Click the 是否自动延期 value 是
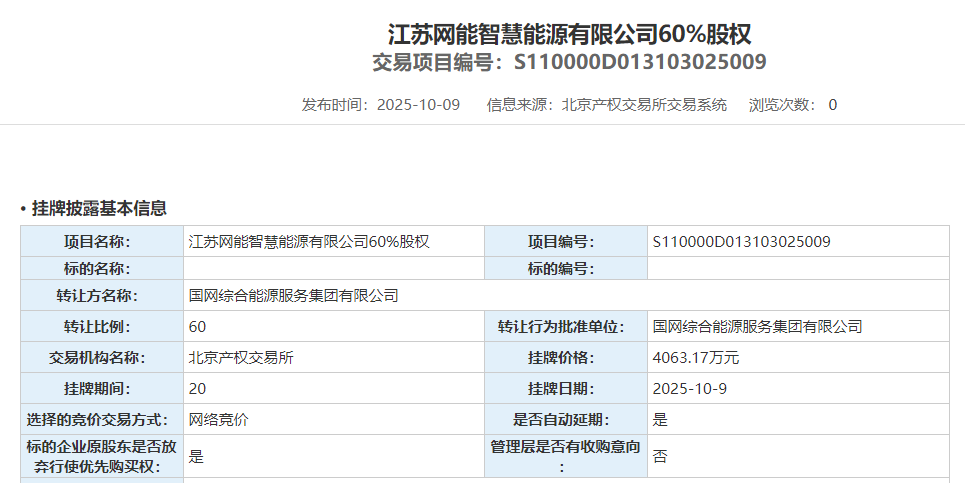Image resolution: width=965 pixels, height=483 pixels. tap(660, 420)
